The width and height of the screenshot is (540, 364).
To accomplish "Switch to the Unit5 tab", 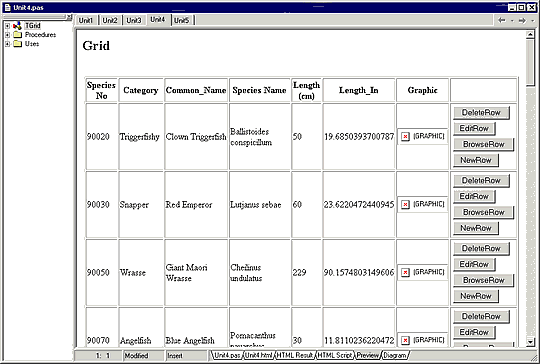I will [x=182, y=20].
